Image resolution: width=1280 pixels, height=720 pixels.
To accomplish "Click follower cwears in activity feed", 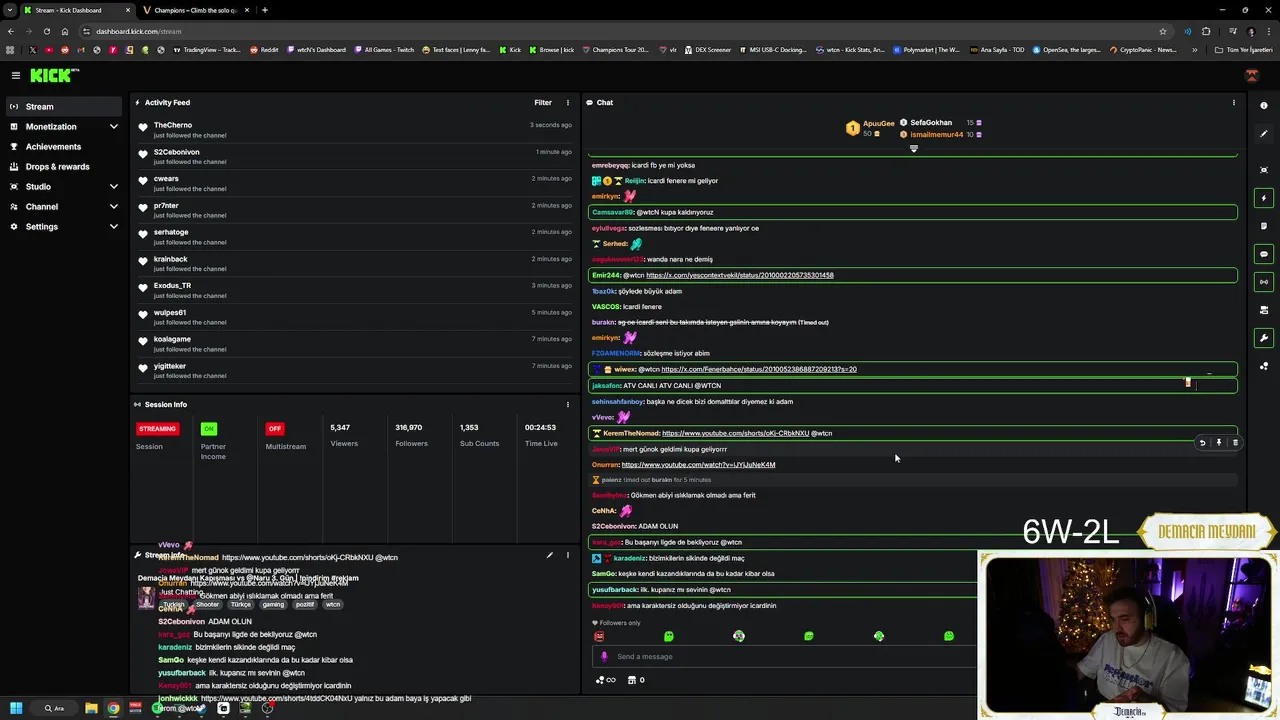I will [166, 179].
